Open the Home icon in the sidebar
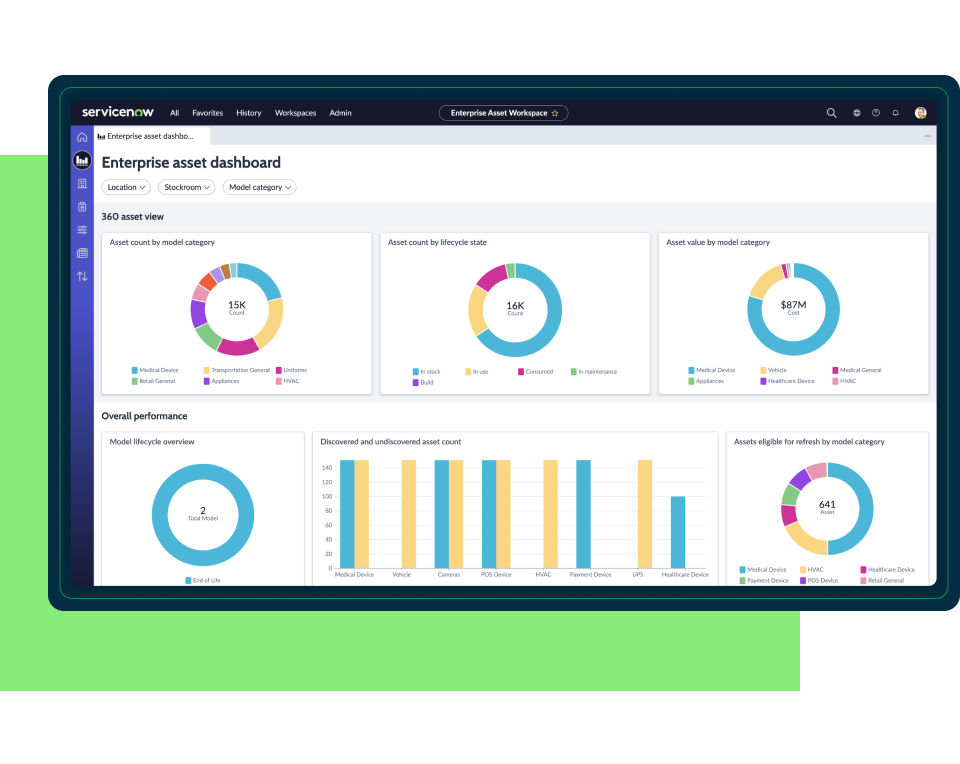The width and height of the screenshot is (960, 764). (82, 138)
